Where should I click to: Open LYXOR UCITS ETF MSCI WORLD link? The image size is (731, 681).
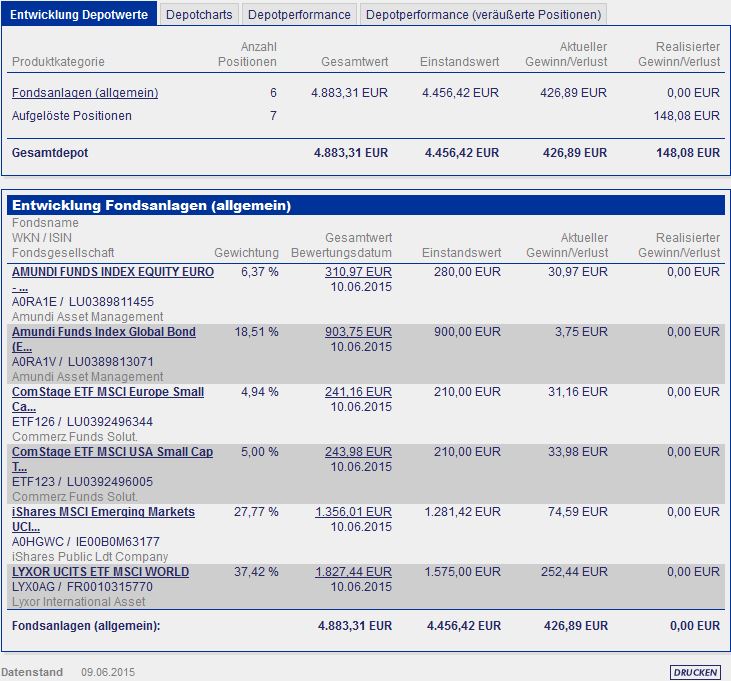100,571
